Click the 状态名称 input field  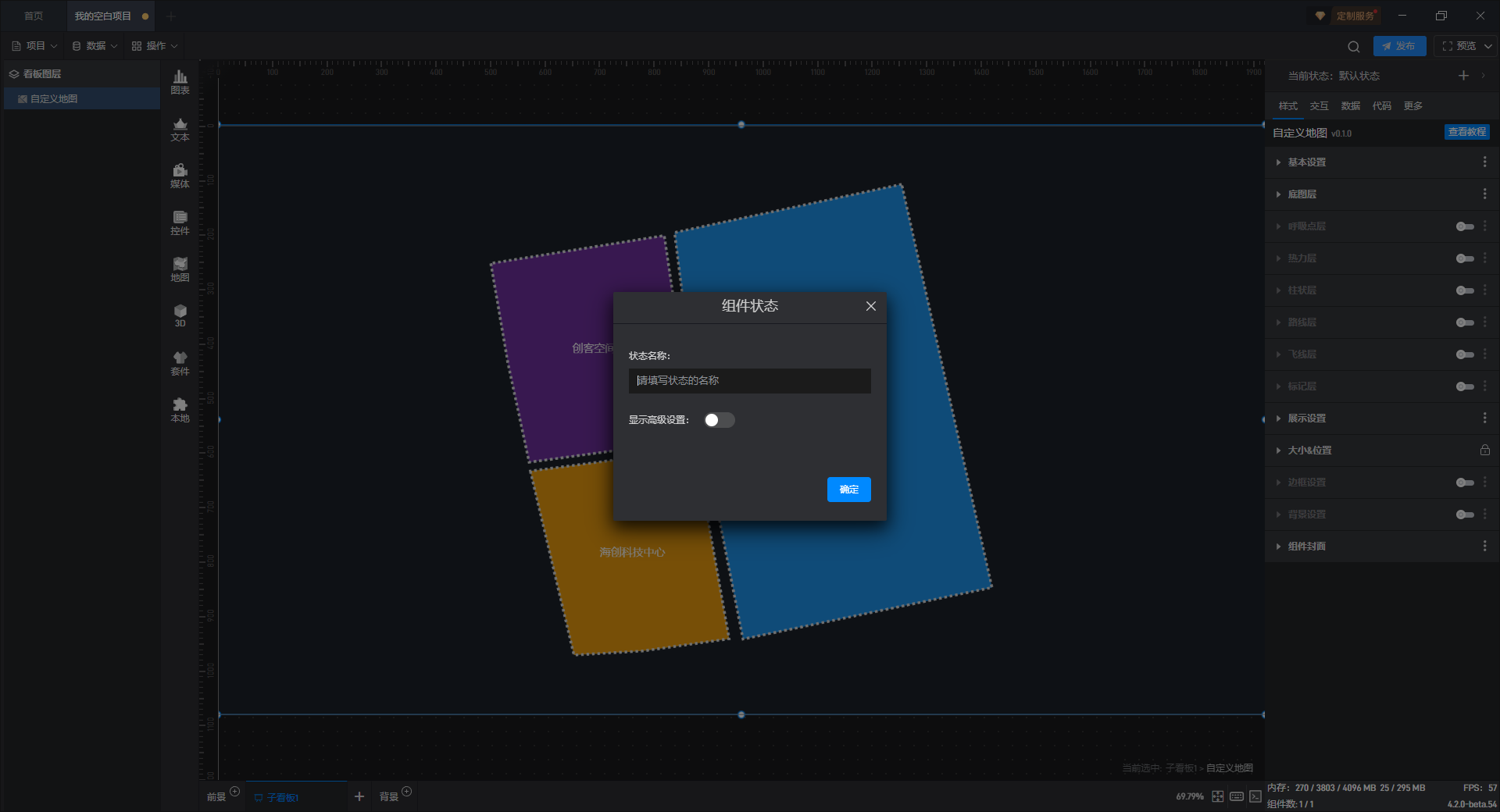point(749,381)
